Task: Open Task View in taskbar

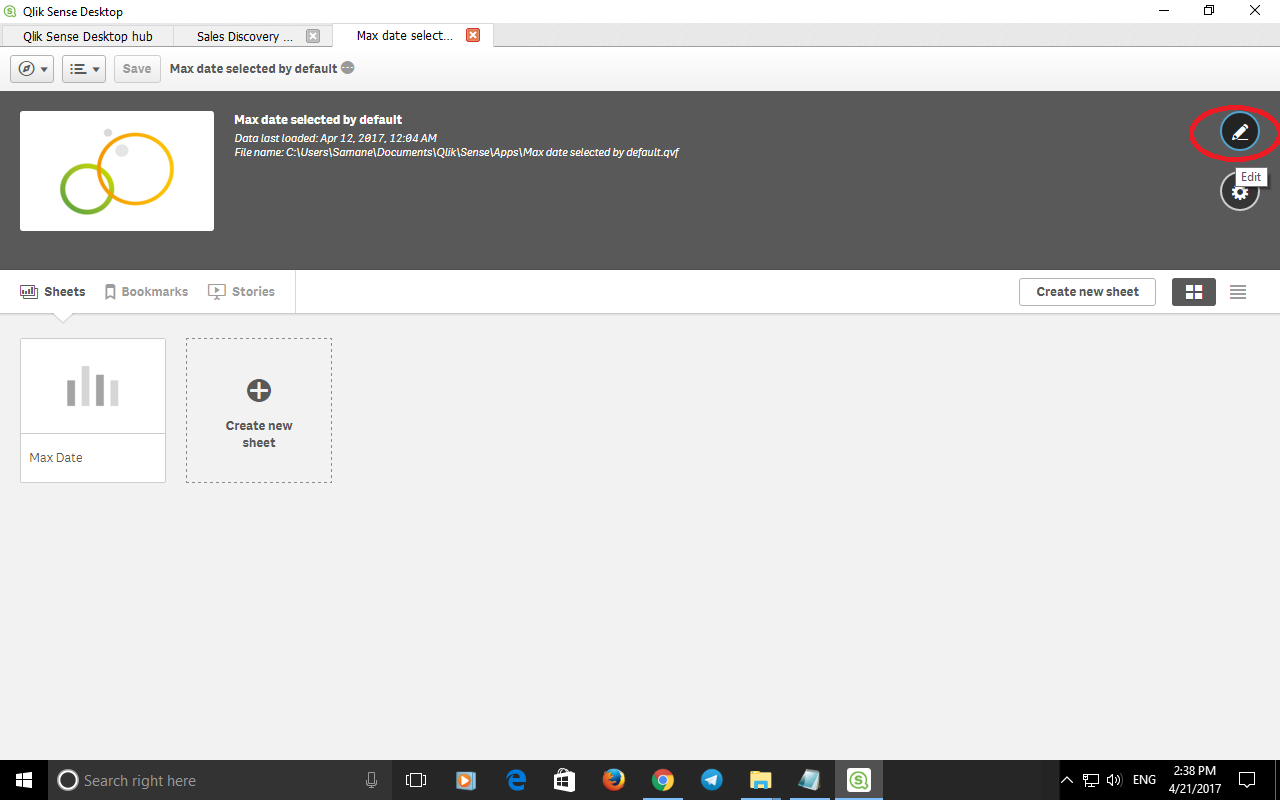Action: pyautogui.click(x=416, y=780)
